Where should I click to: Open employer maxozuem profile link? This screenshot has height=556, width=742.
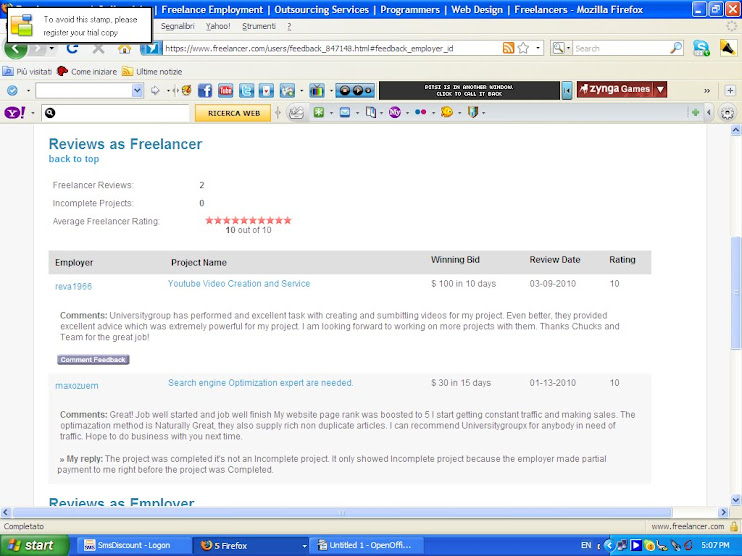[x=77, y=386]
